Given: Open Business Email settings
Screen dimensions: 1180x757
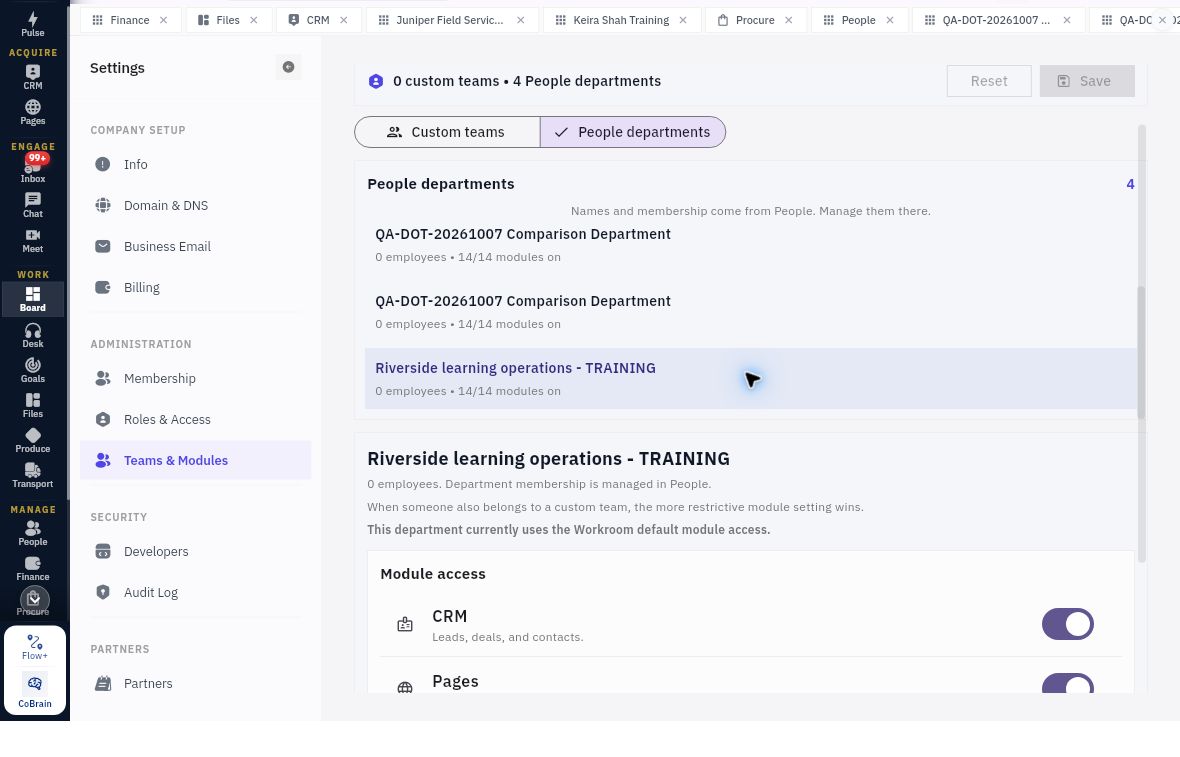Looking at the screenshot, I should 196,246.
